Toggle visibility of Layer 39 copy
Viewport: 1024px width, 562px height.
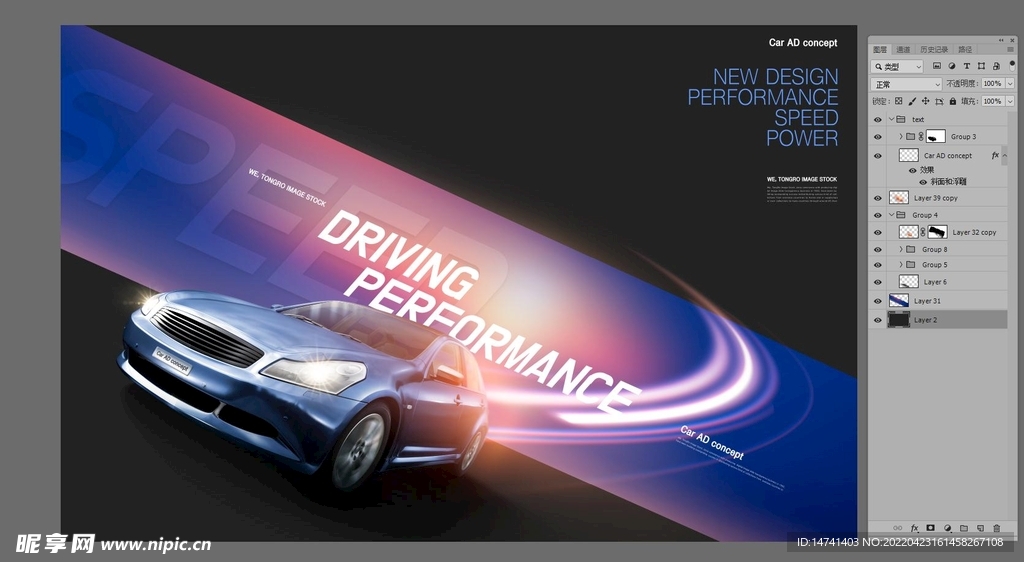(x=878, y=198)
